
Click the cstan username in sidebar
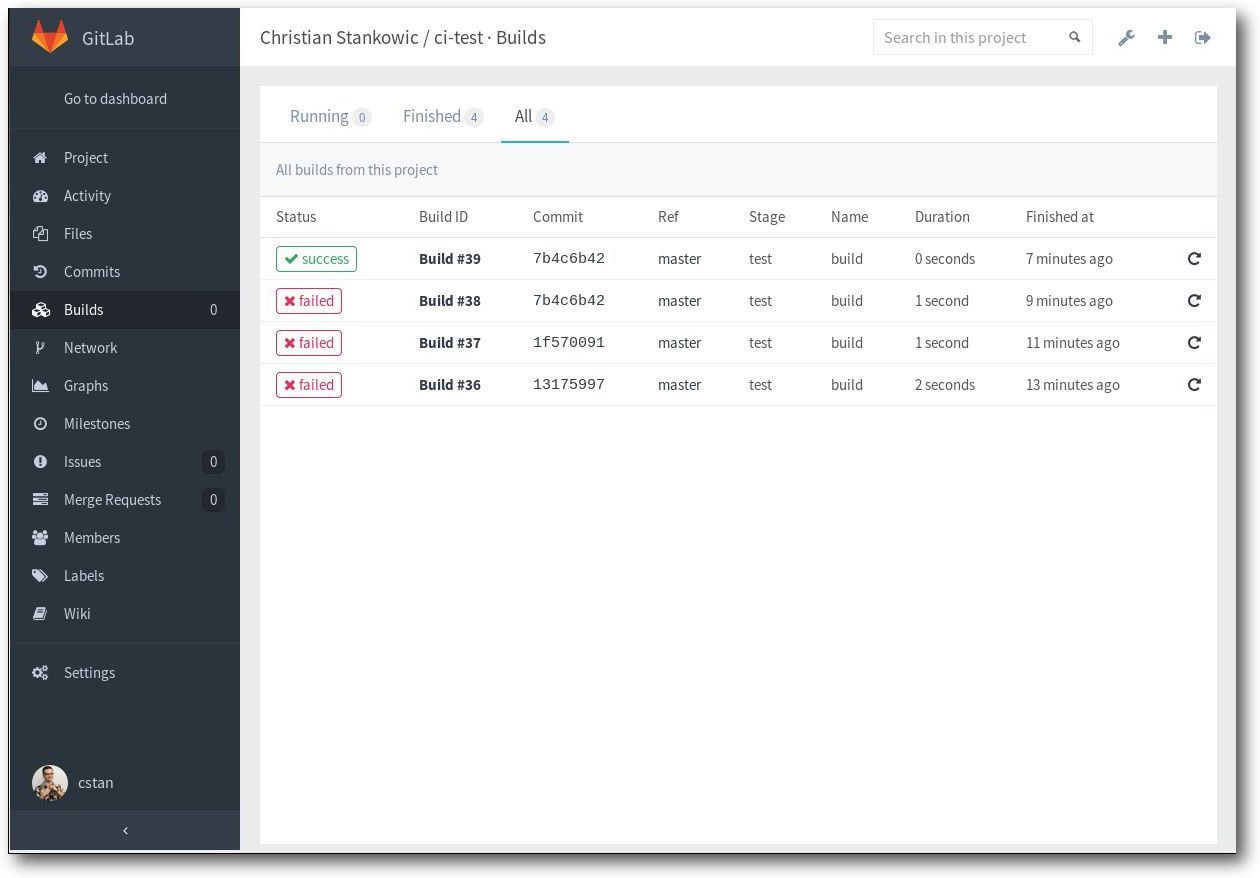coord(96,783)
